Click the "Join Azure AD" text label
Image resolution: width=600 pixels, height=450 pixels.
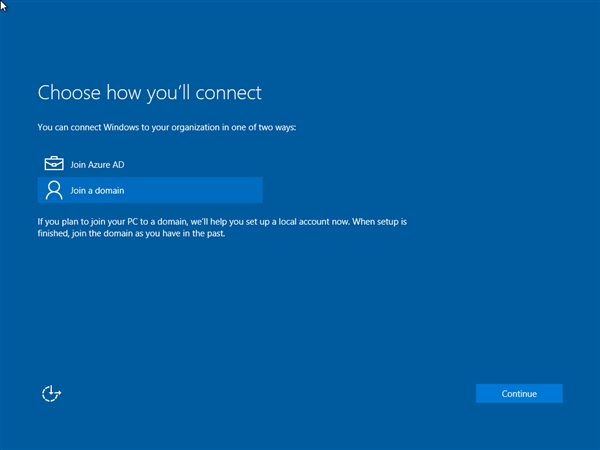pyautogui.click(x=97, y=164)
